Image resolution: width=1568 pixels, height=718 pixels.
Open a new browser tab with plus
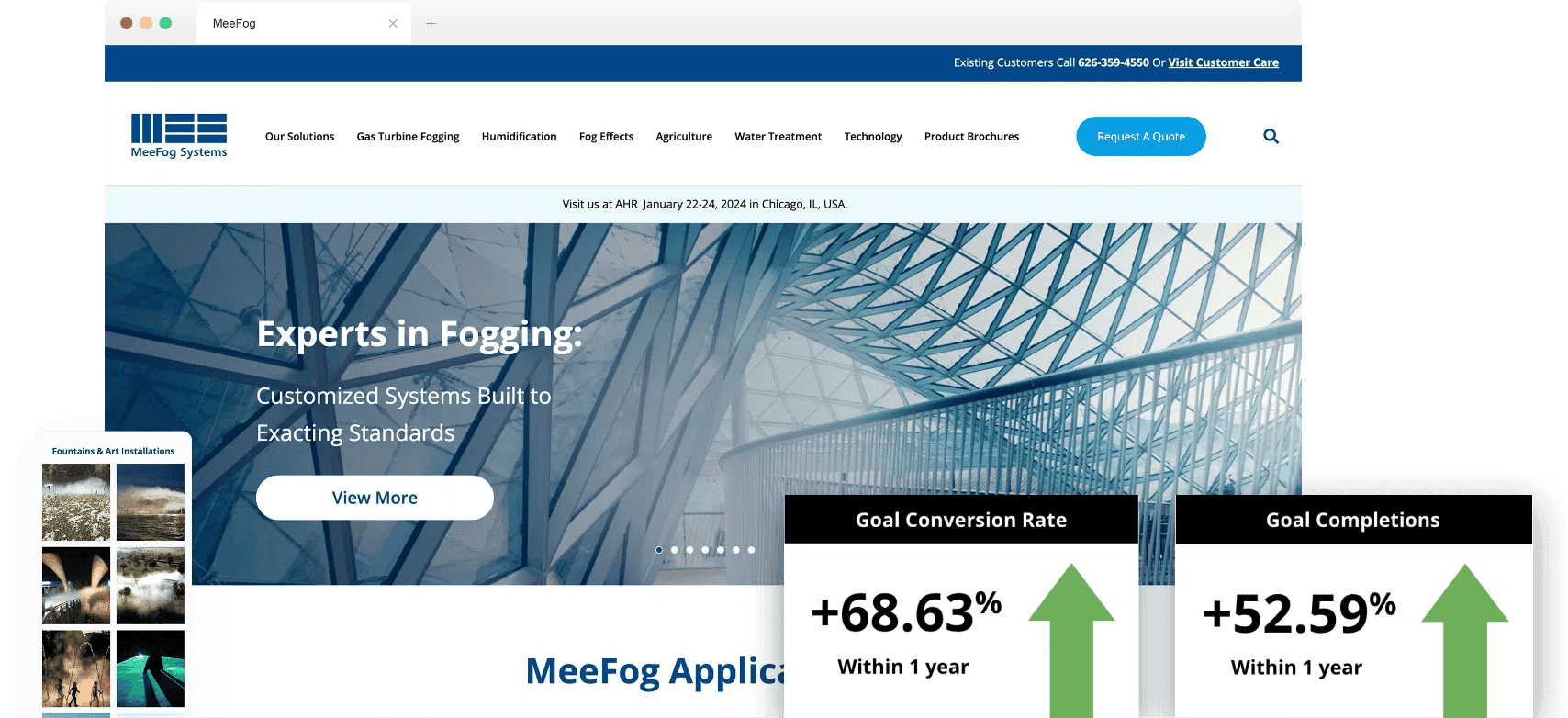pos(431,23)
